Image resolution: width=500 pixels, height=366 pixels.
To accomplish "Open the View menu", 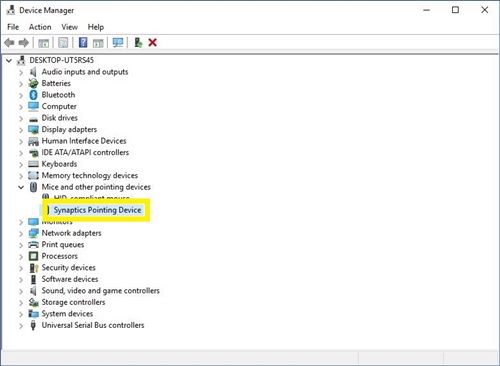I will tap(69, 27).
